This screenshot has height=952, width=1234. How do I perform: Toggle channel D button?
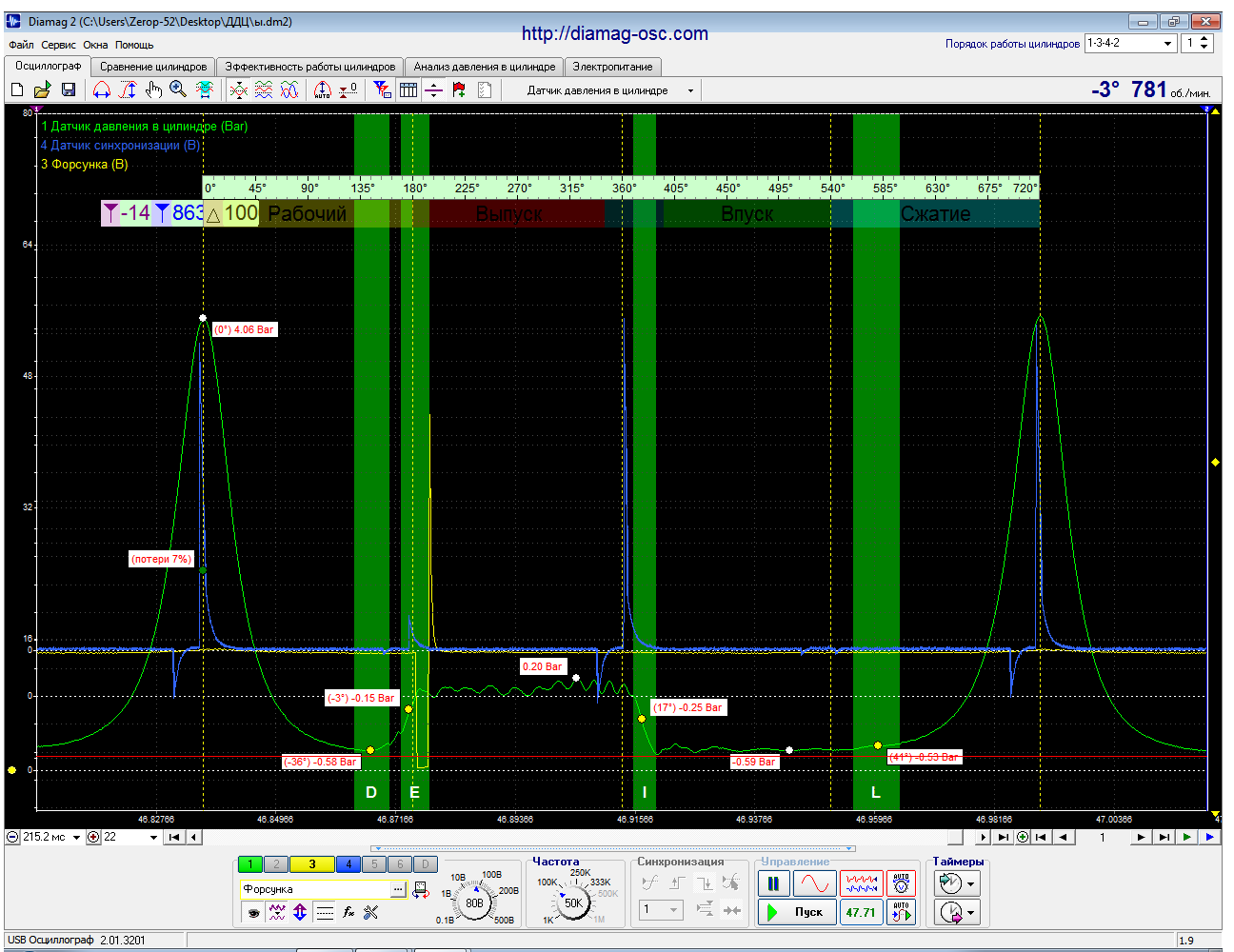tap(426, 864)
